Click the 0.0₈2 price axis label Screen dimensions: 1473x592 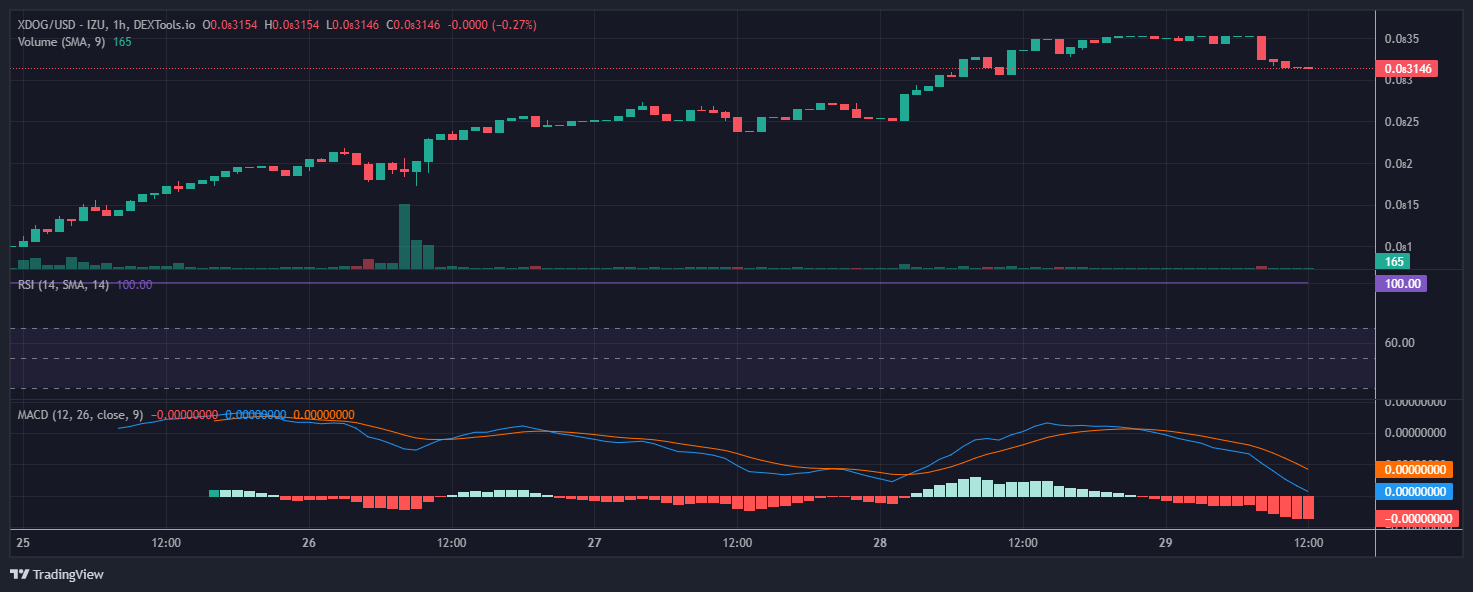pyautogui.click(x=1398, y=163)
